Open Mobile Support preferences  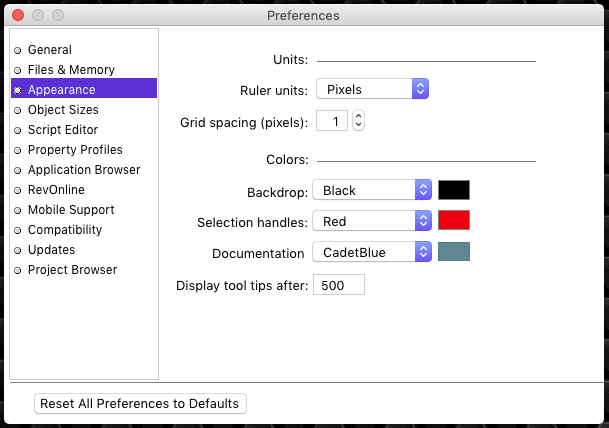coord(71,210)
